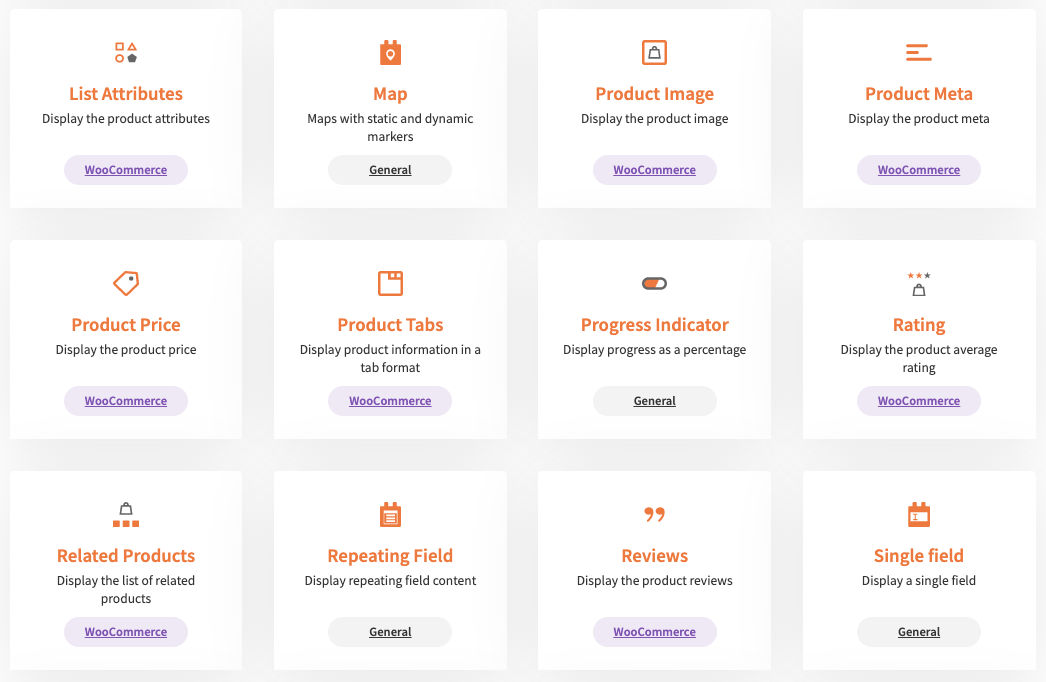Select the Product Tabs icon
This screenshot has width=1046, height=682.
(390, 283)
